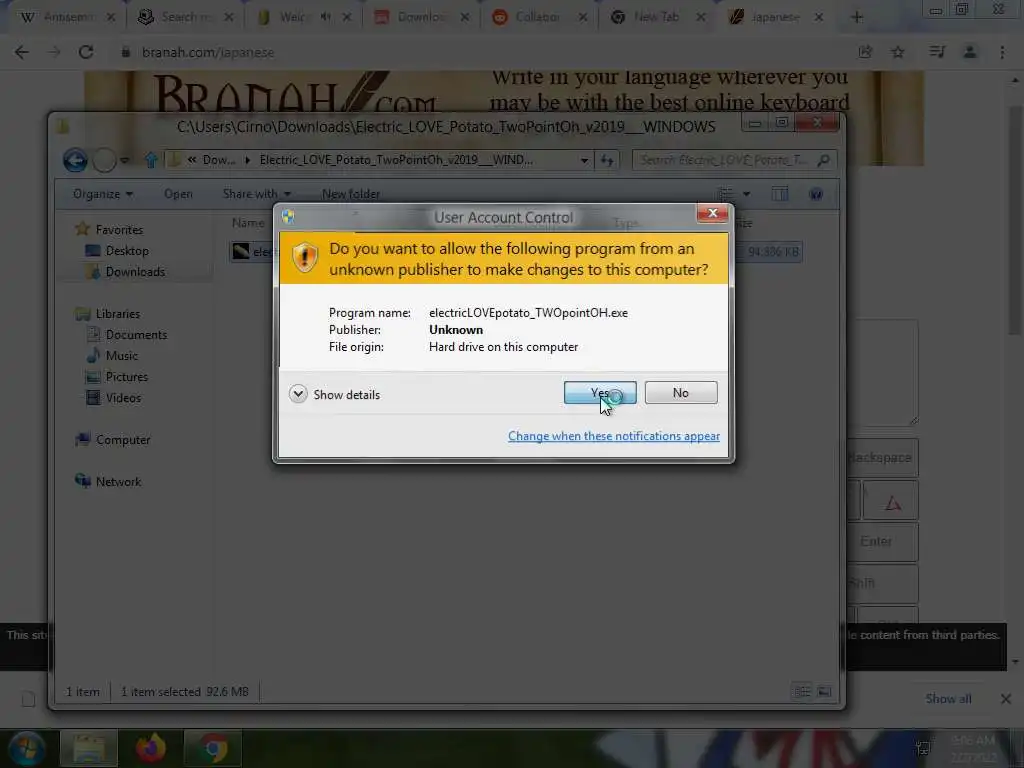This screenshot has height=768, width=1024.
Task: Click the File Explorer taskbar icon
Action: (x=89, y=748)
